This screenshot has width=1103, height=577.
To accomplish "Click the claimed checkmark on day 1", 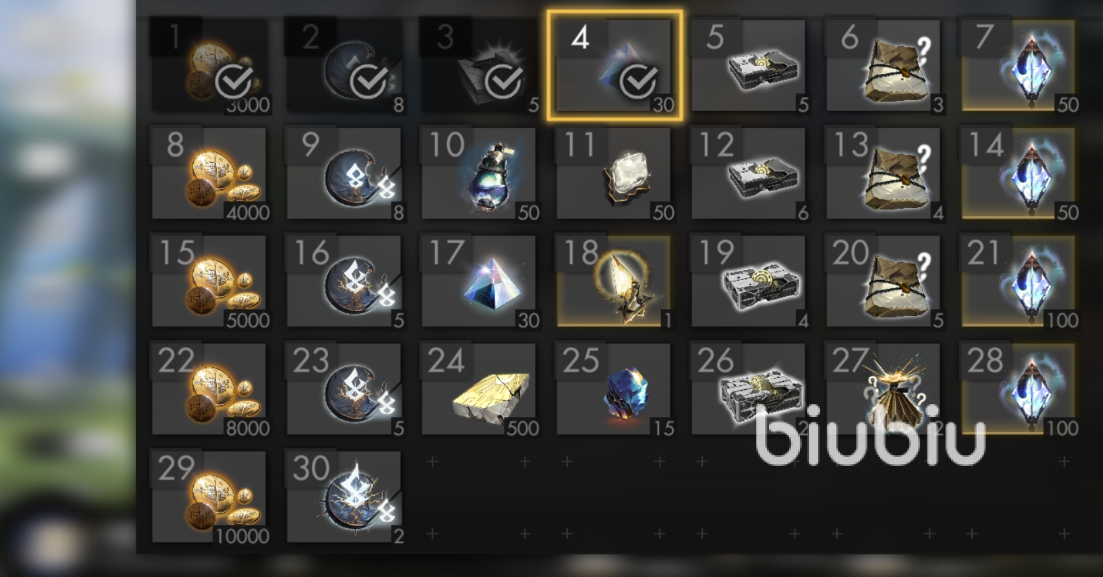I will 234,82.
